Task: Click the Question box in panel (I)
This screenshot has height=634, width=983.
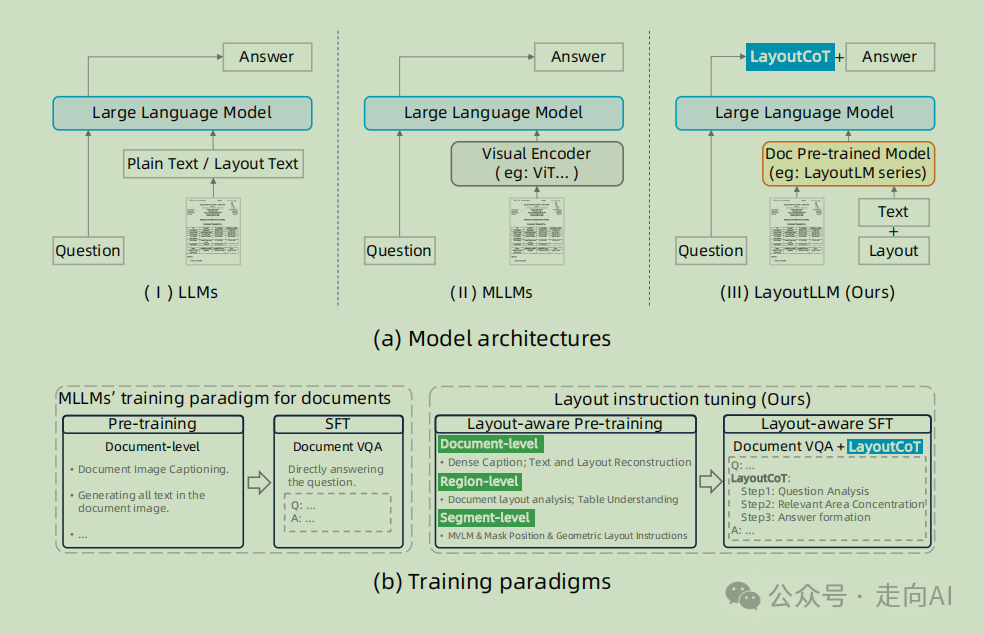Action: tap(88, 251)
